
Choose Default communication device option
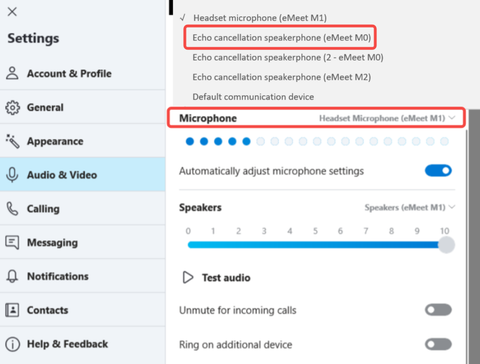point(253,97)
